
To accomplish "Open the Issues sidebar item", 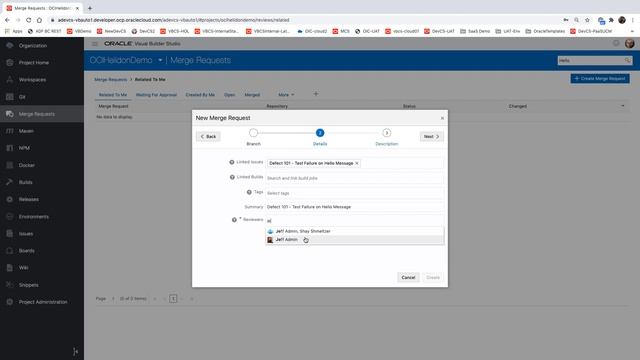I will [26, 234].
